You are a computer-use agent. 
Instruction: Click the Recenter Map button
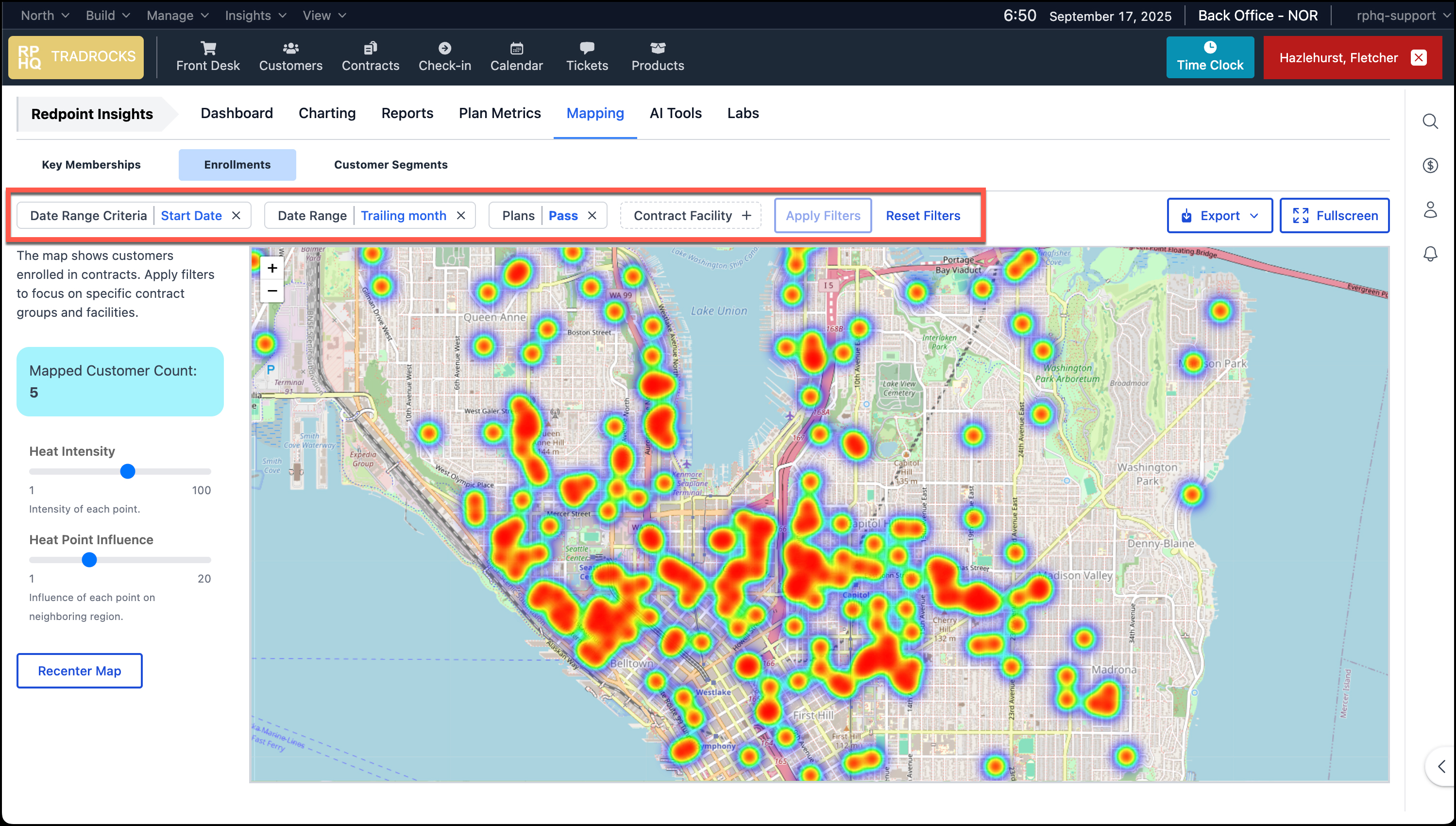[x=79, y=671]
